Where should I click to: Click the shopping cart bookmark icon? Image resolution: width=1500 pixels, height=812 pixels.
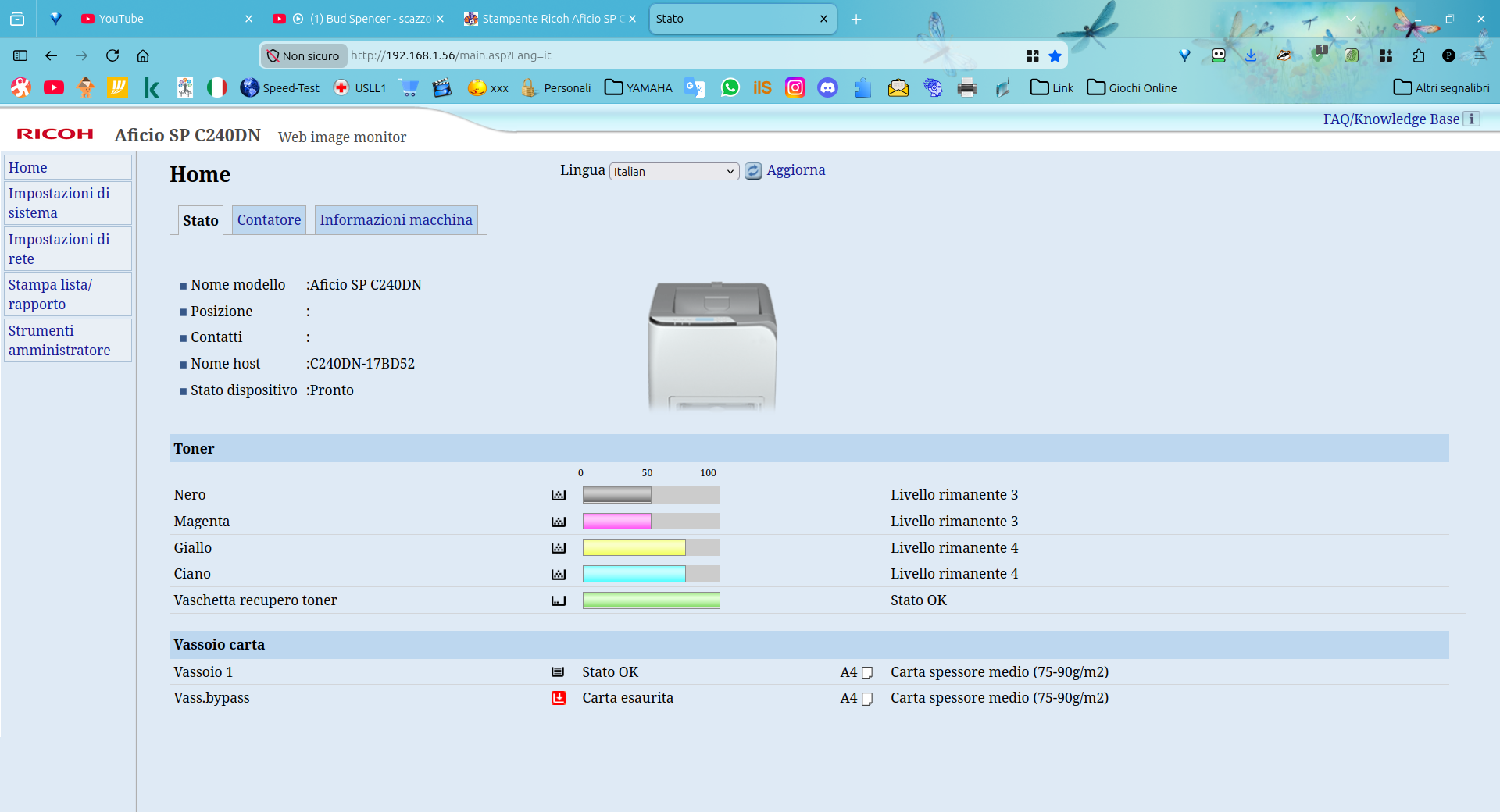[x=409, y=87]
